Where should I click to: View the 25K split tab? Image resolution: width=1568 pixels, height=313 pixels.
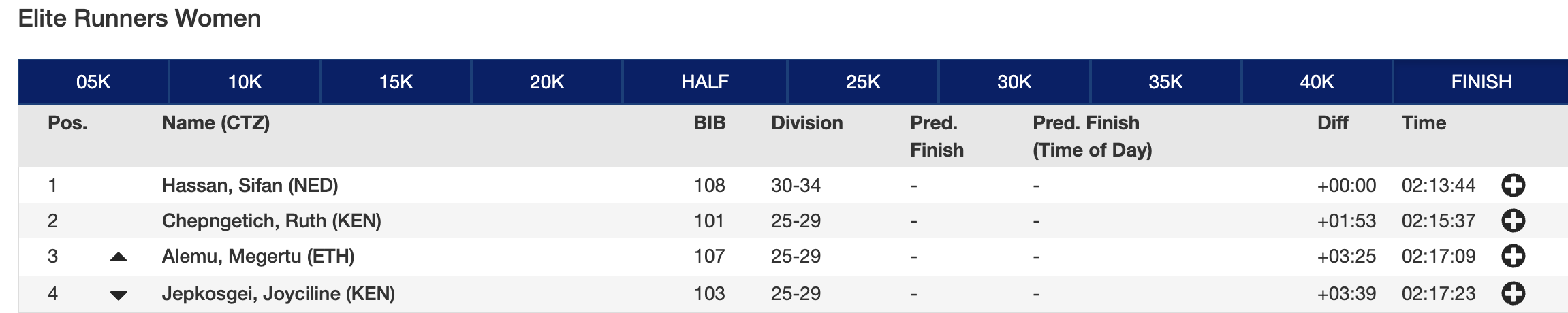click(x=863, y=82)
